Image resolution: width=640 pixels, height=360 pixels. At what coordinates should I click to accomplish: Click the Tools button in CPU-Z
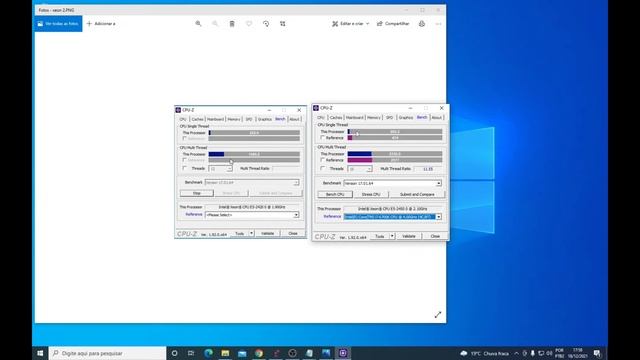[x=380, y=236]
